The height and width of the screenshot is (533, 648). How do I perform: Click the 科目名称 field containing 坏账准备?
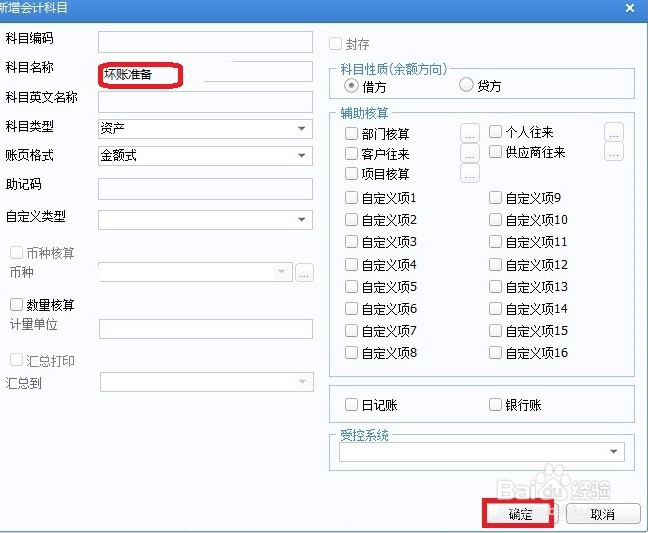[205, 74]
